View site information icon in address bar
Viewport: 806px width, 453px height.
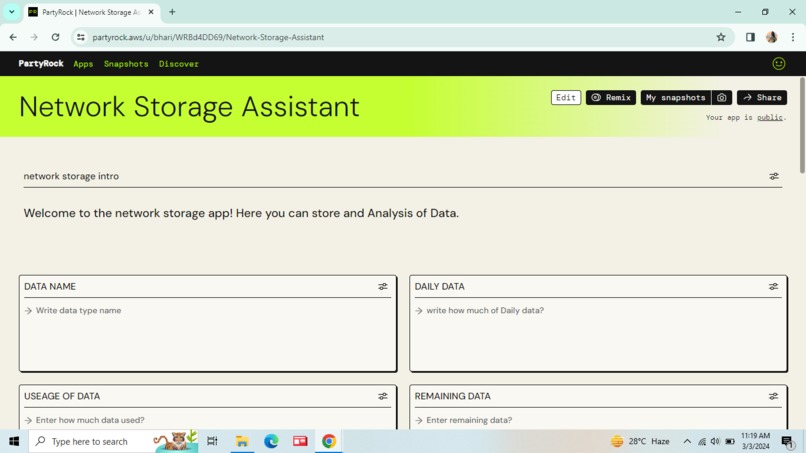pos(81,37)
